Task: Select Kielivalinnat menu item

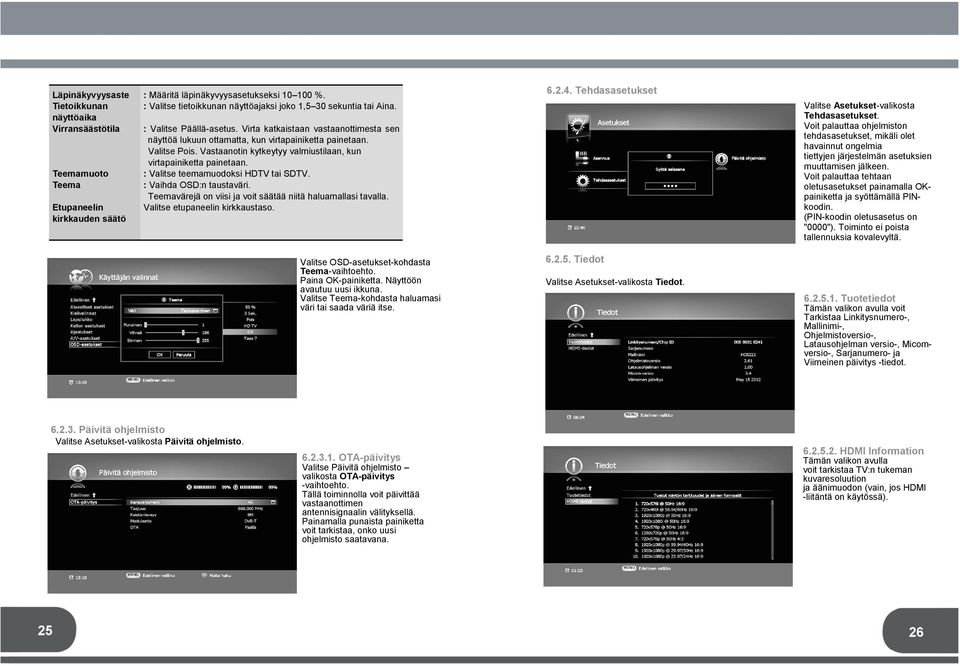Action: 83,313
